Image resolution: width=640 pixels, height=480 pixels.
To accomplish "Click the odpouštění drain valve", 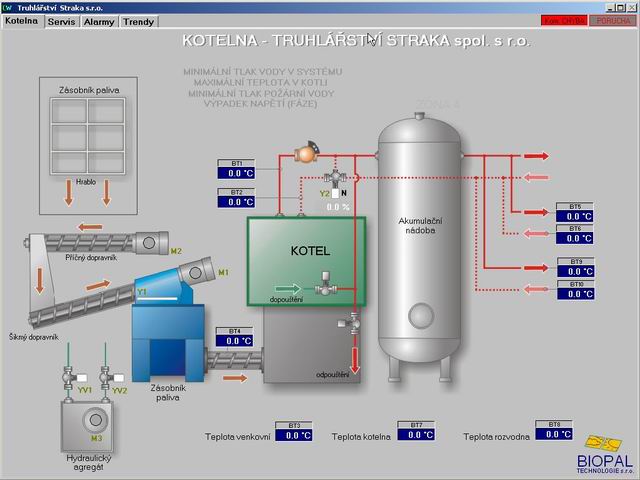I will pyautogui.click(x=352, y=324).
